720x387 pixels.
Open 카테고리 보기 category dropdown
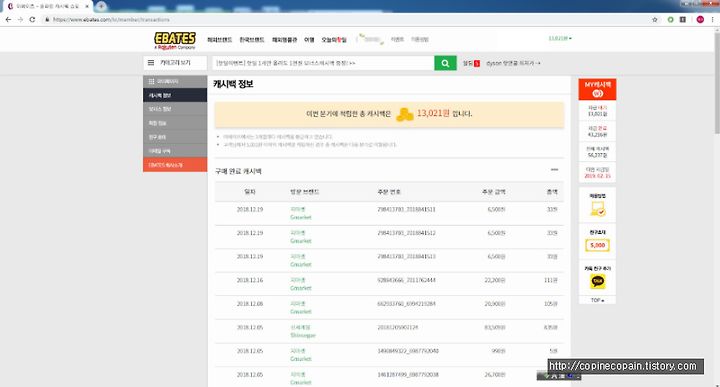[175, 62]
